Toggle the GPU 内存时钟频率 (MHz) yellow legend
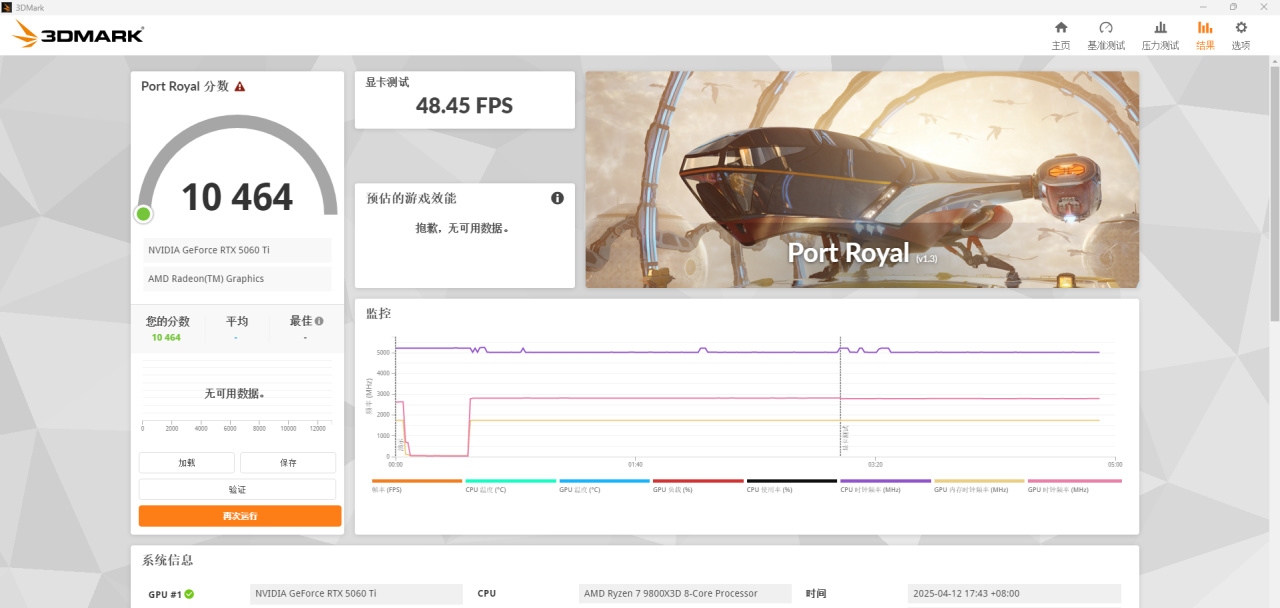Image resolution: width=1280 pixels, height=608 pixels. 980,481
